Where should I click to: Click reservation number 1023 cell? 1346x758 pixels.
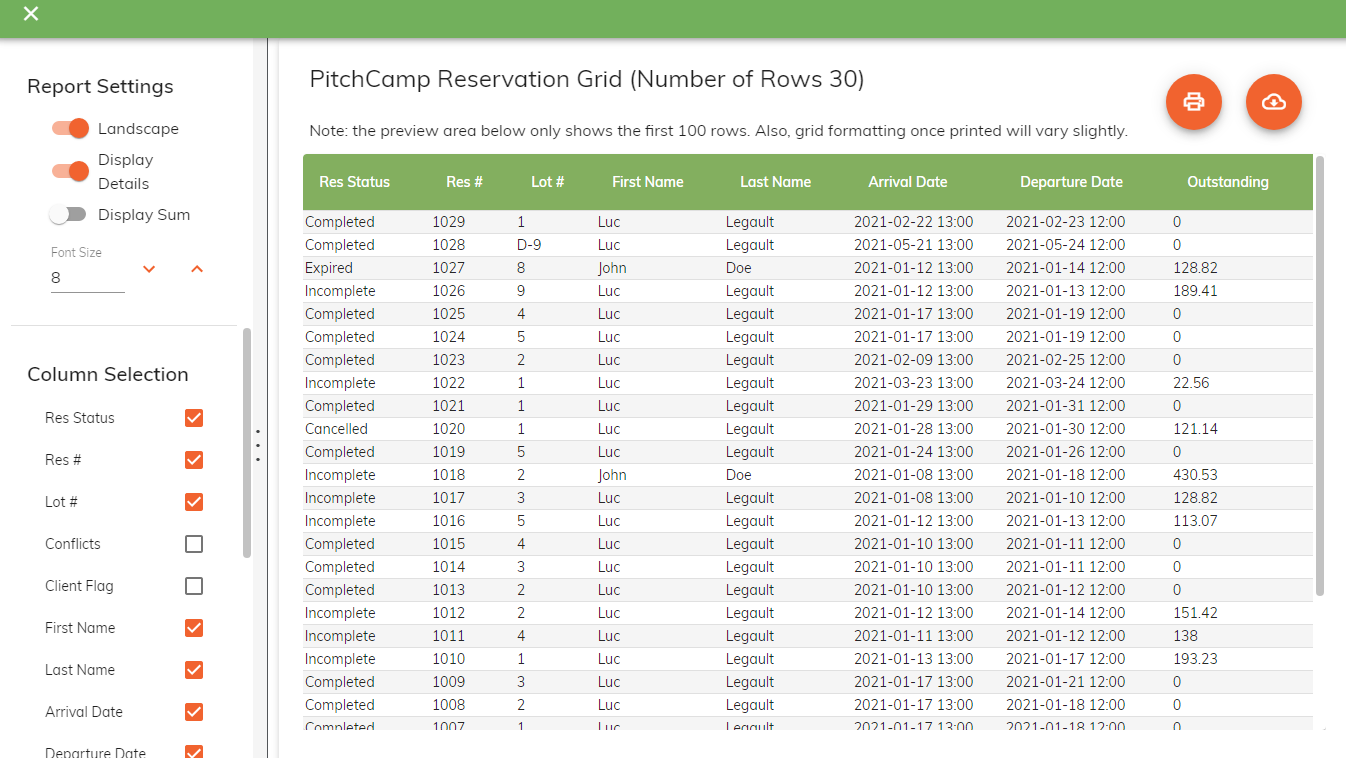click(x=449, y=360)
